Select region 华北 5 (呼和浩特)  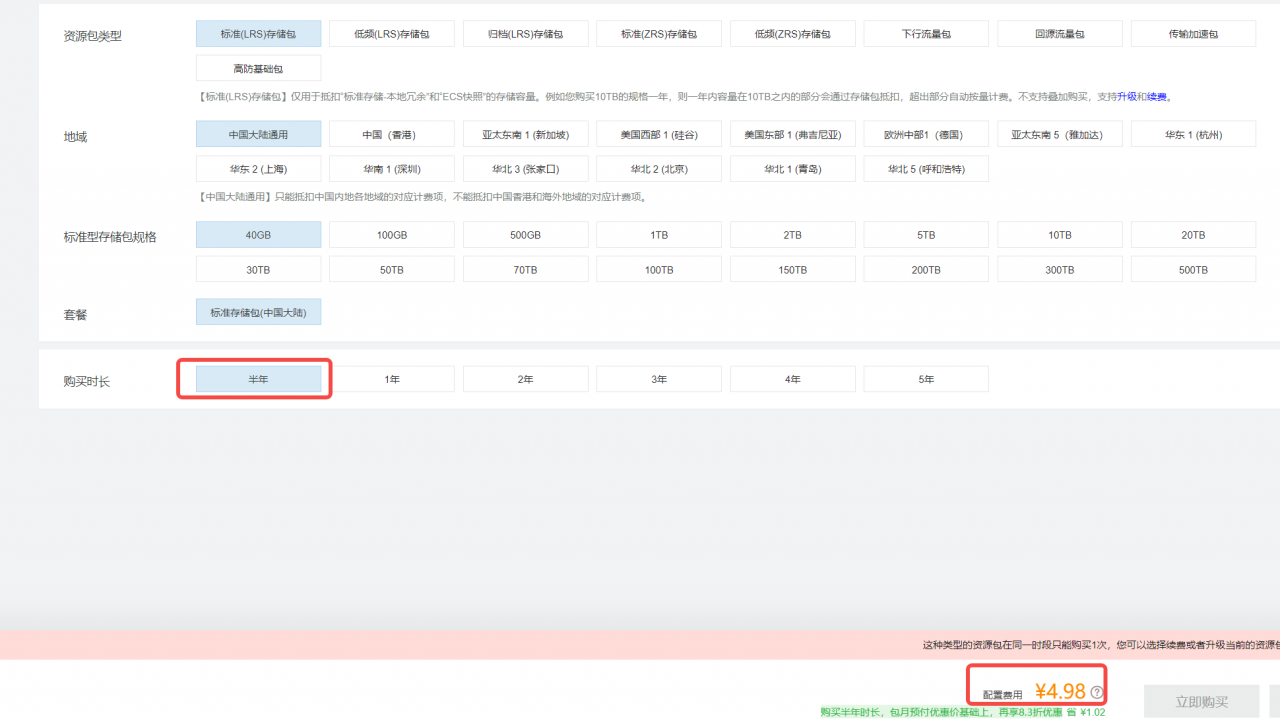point(926,168)
